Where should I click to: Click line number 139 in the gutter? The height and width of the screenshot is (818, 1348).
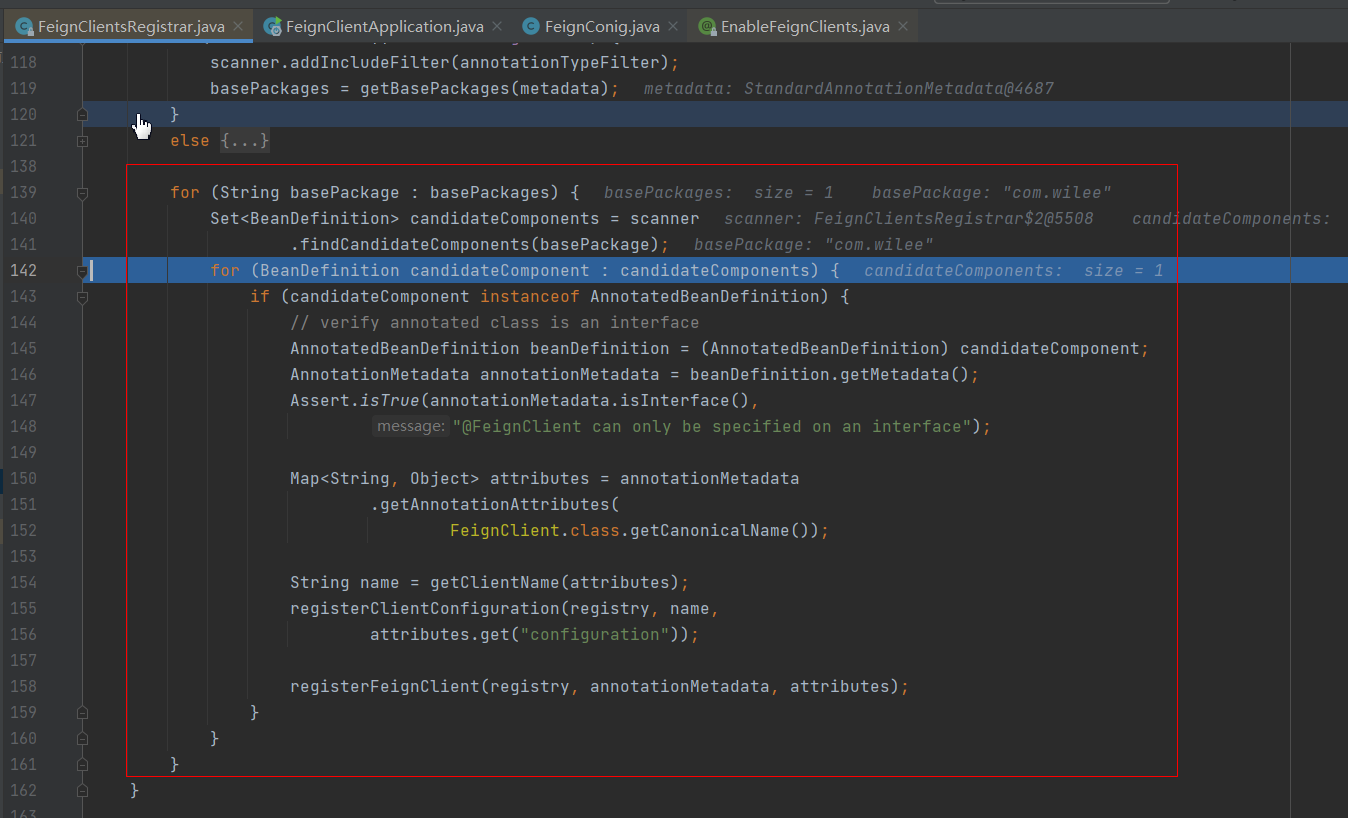(x=23, y=192)
